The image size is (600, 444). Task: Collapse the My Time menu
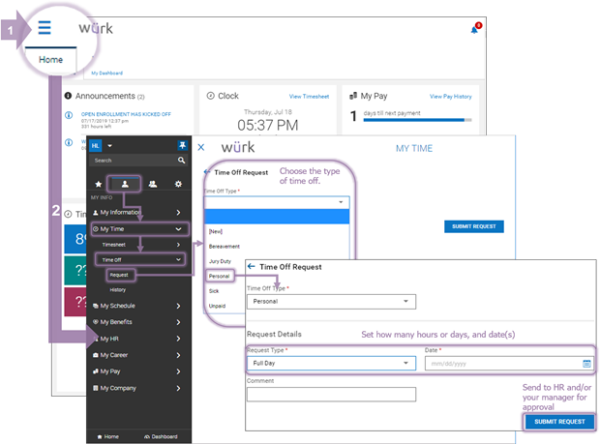[x=140, y=229]
